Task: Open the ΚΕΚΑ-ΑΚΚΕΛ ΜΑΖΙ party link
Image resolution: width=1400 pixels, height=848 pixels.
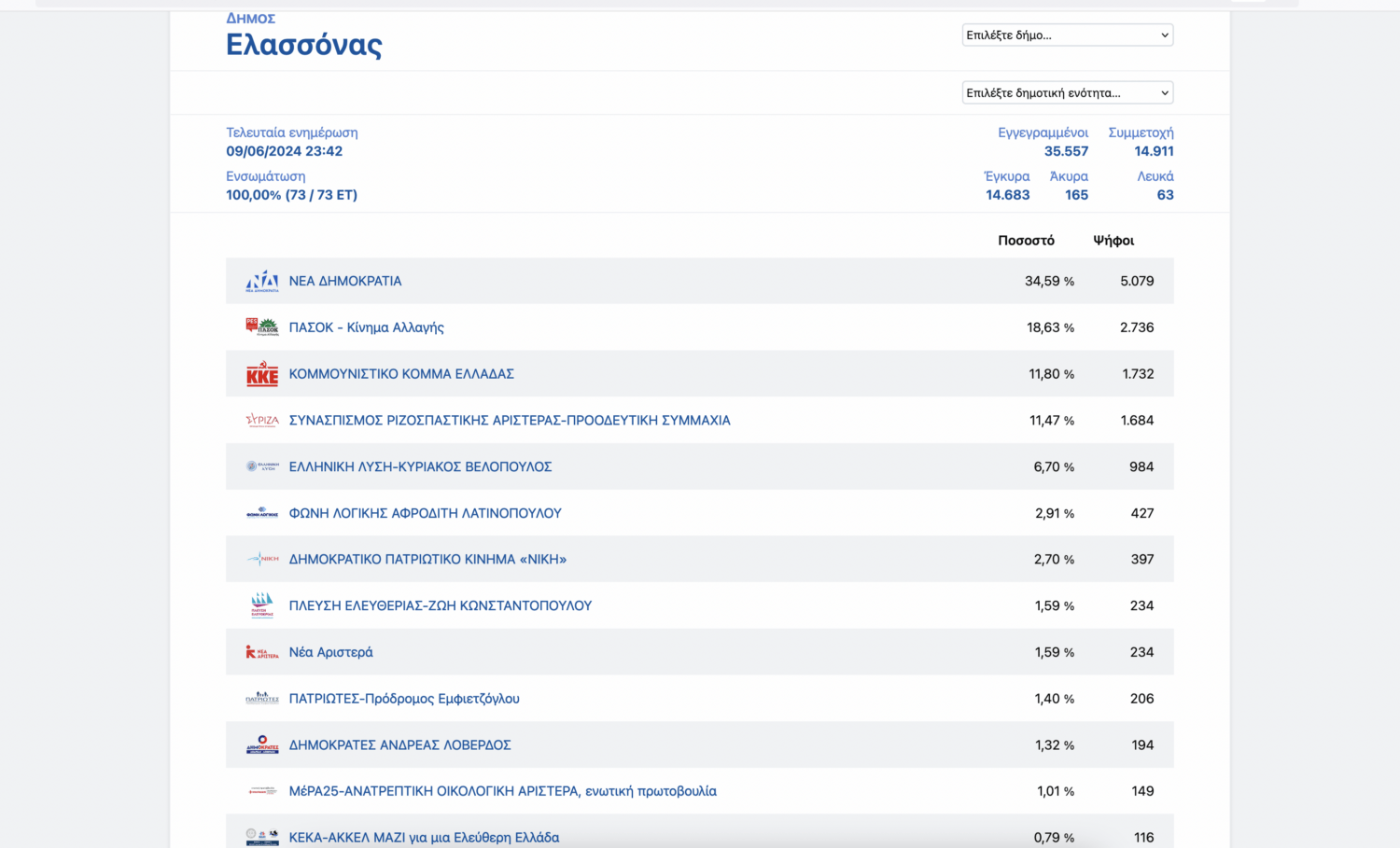Action: [425, 838]
